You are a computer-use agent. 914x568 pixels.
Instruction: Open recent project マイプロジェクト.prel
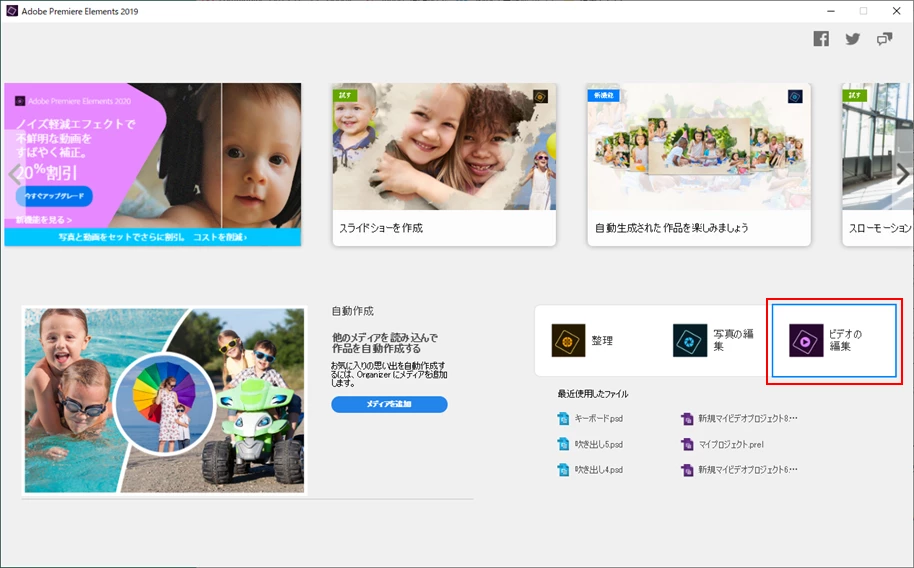point(731,444)
